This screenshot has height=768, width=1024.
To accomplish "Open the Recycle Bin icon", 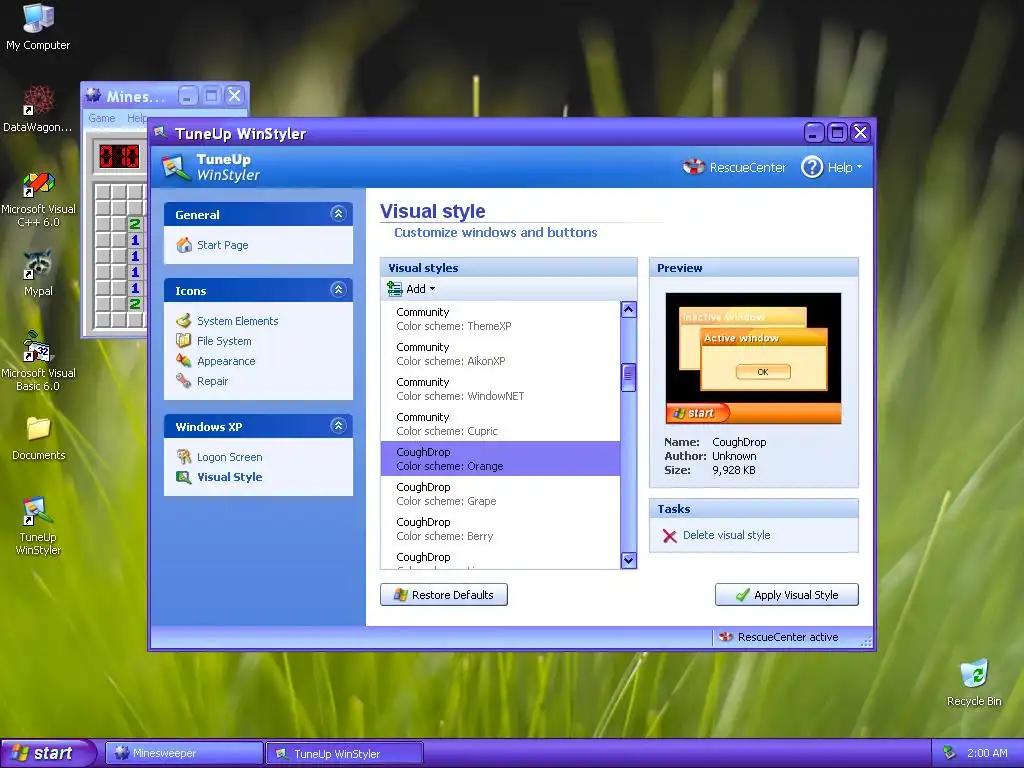I will 974,674.
